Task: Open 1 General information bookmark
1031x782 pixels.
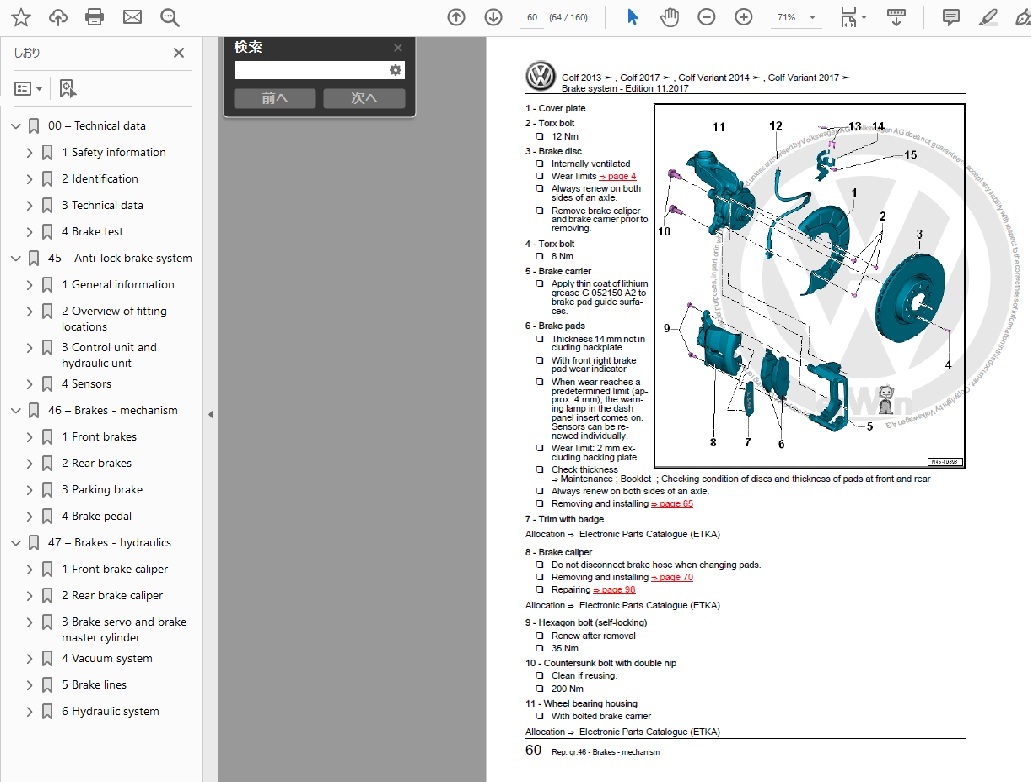Action: click(118, 285)
